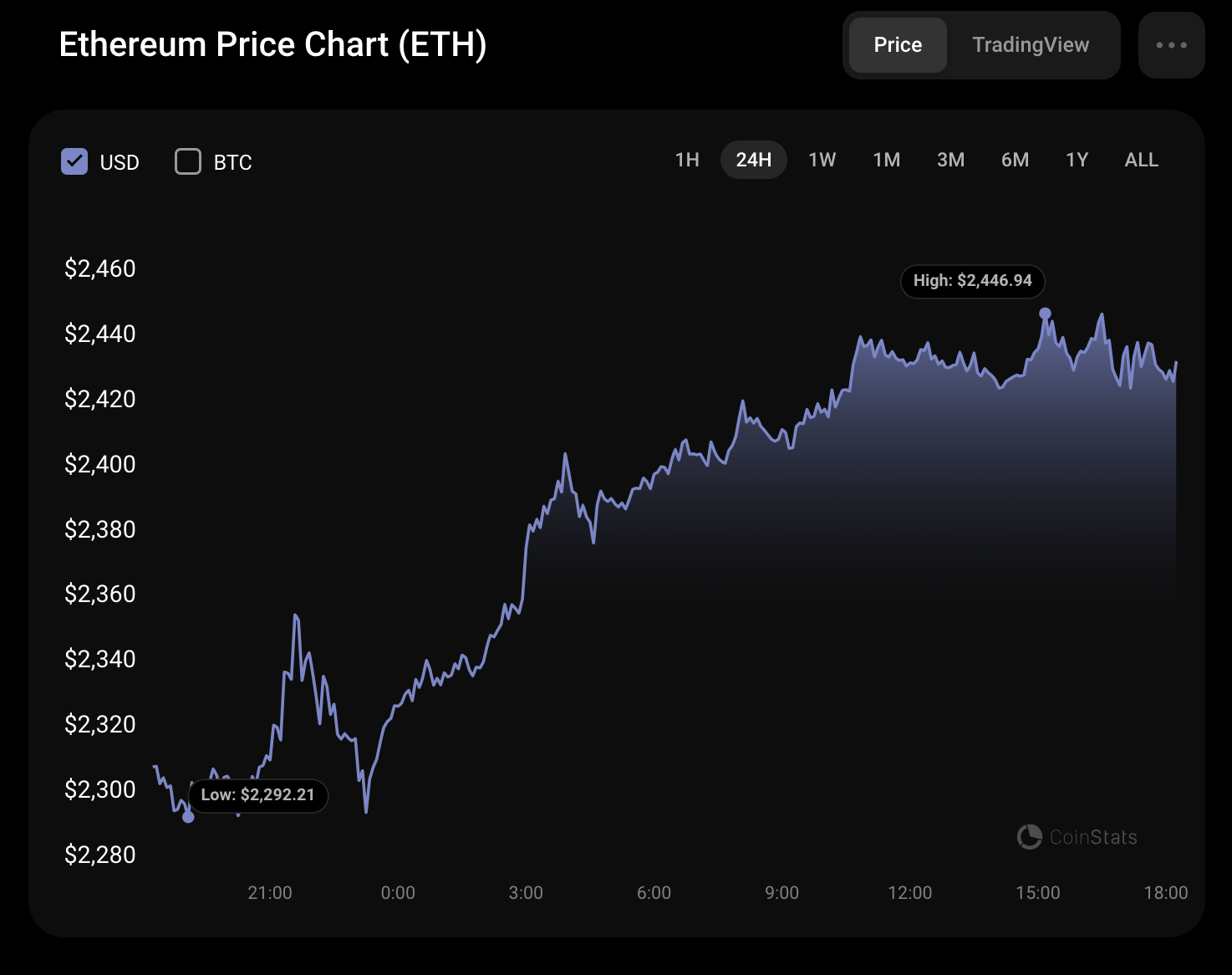
Task: Select the Price chart tab
Action: (897, 45)
